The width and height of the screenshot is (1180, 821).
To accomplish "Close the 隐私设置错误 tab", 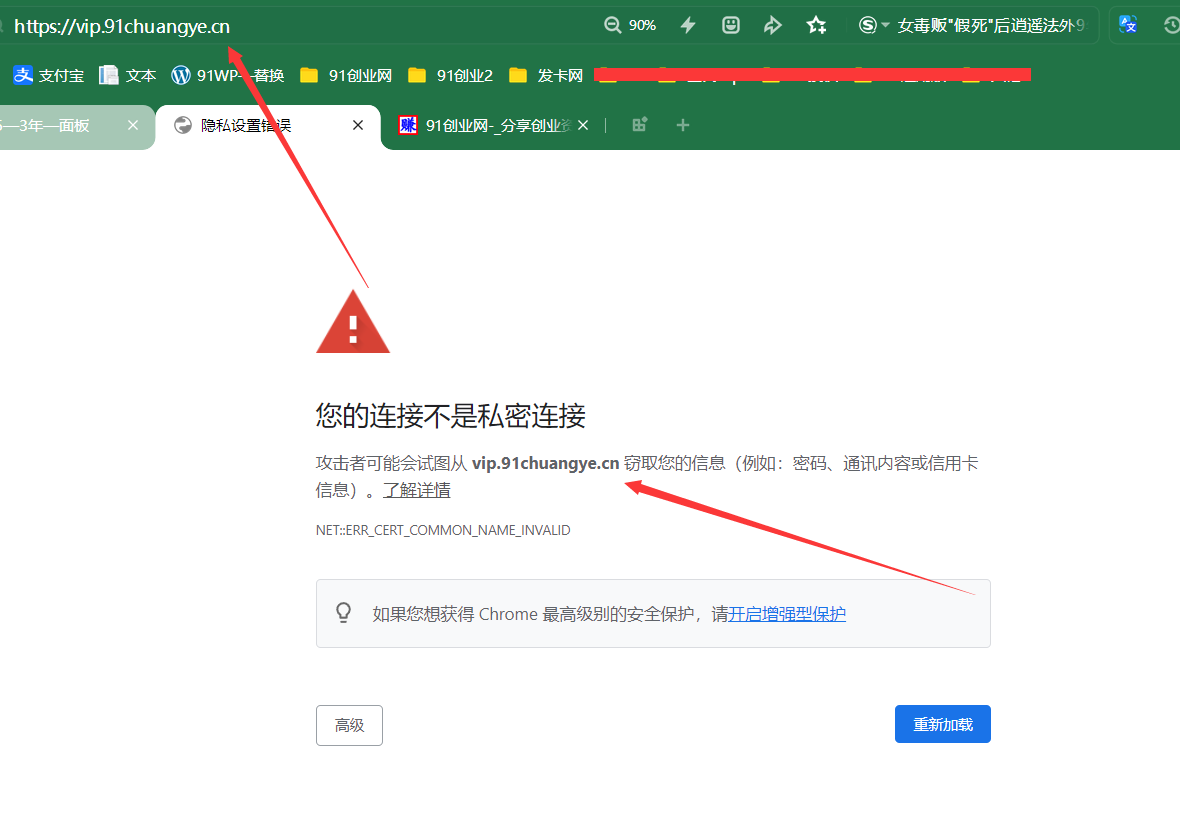I will tap(358, 125).
